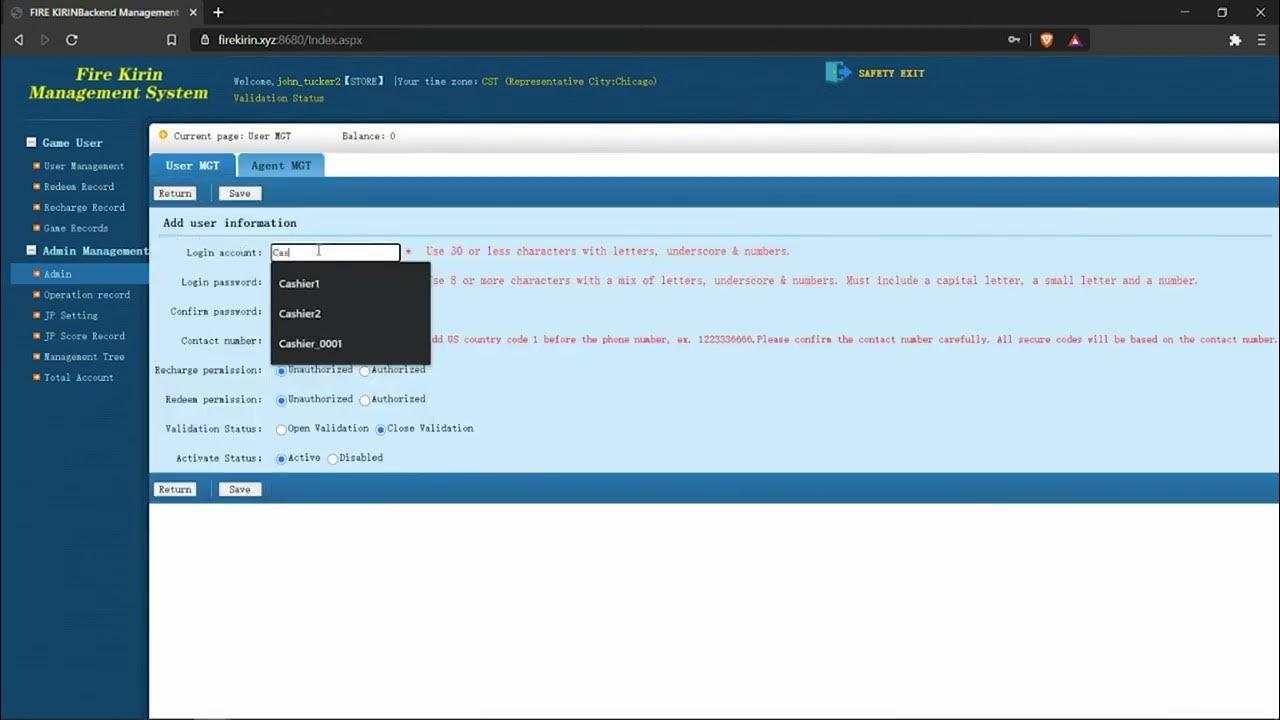Collapse the Admin Management section
The image size is (1280, 720).
(x=31, y=251)
